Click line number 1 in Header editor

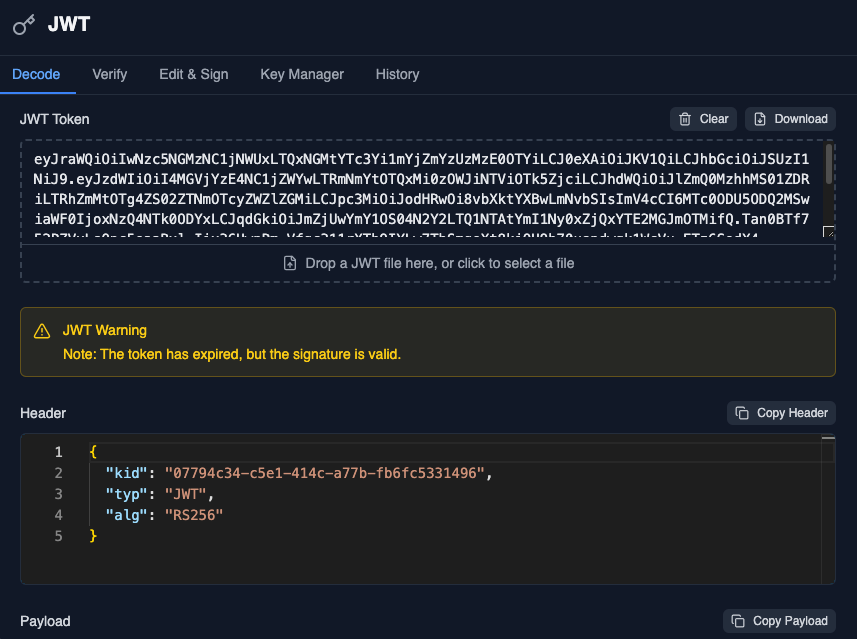[58, 452]
